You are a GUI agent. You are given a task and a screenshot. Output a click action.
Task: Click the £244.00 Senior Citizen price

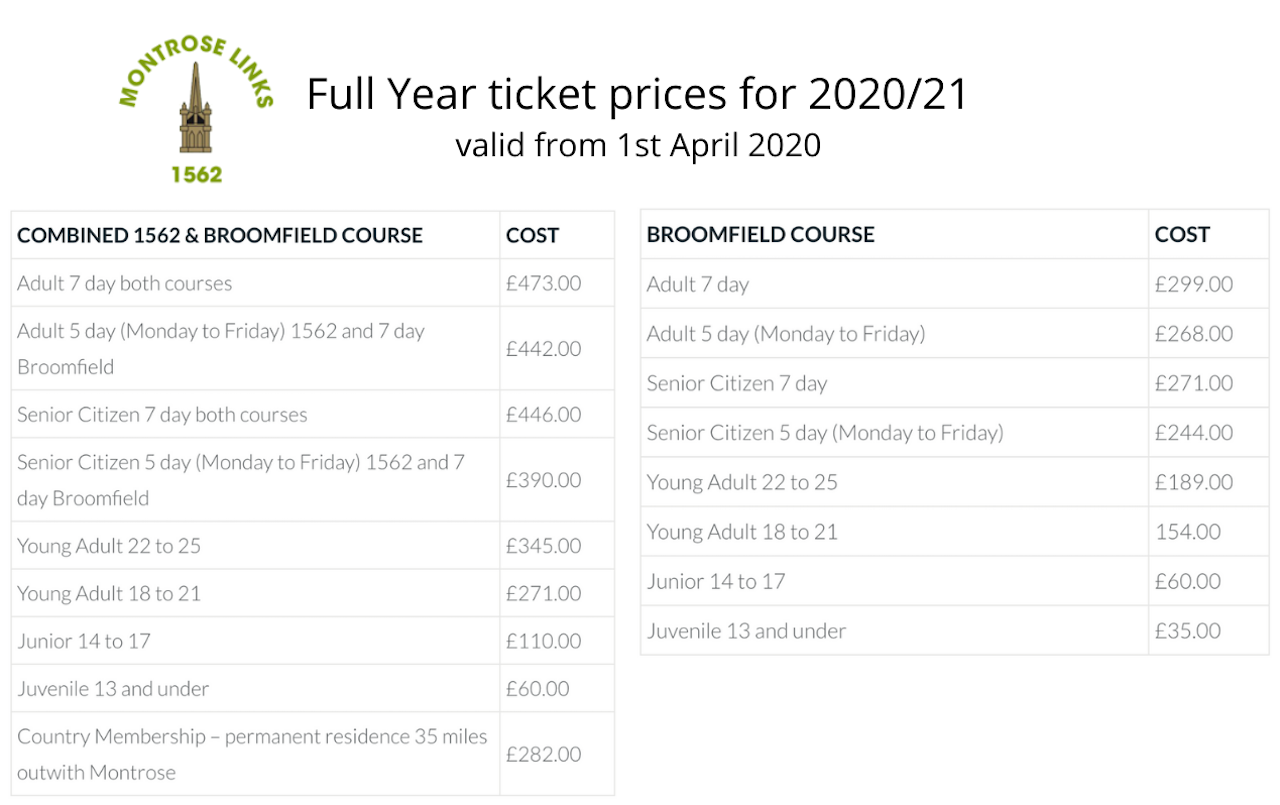[x=1194, y=433]
